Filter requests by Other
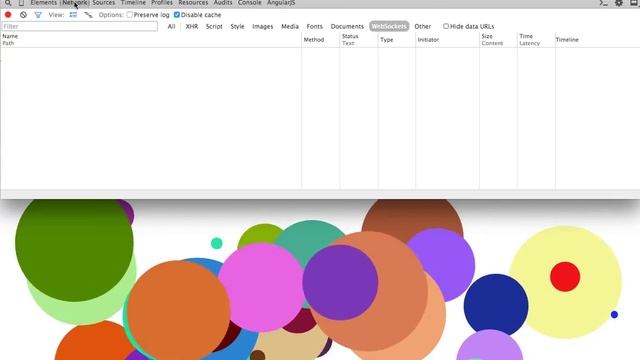The height and width of the screenshot is (360, 640). 422,26
